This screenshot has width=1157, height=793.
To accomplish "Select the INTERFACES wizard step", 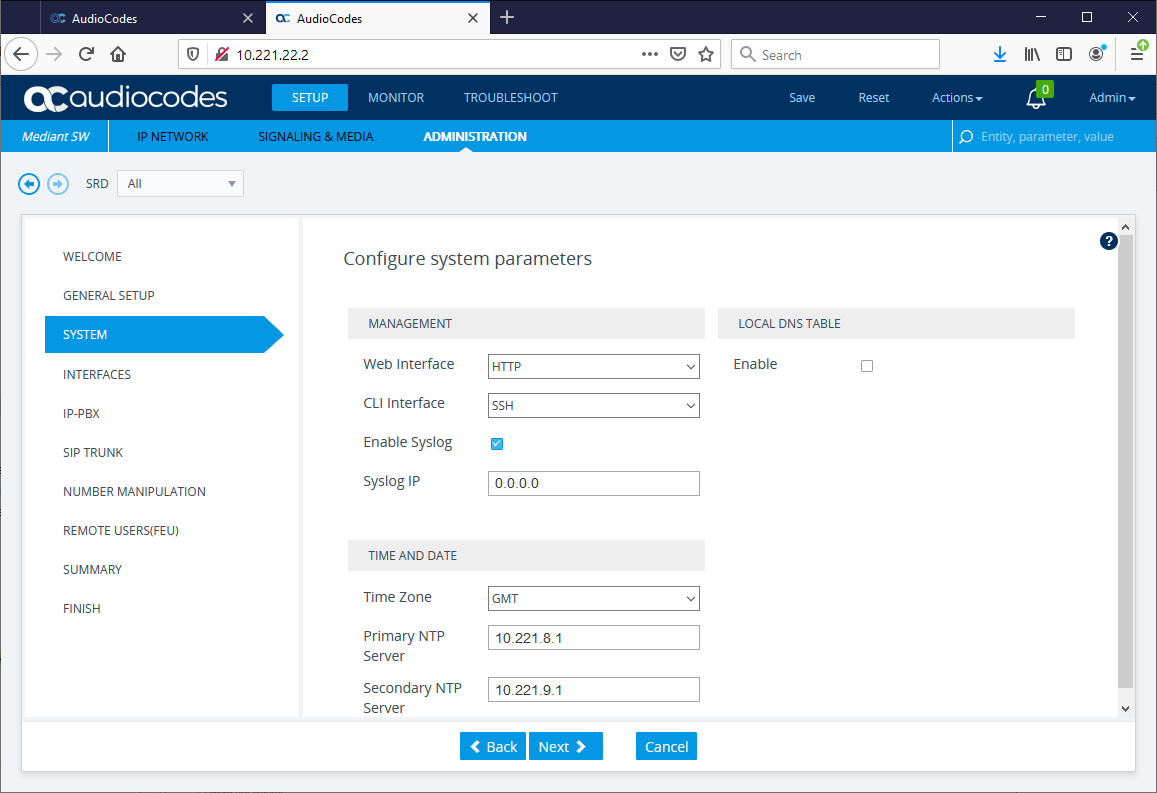I will pyautogui.click(x=97, y=375).
